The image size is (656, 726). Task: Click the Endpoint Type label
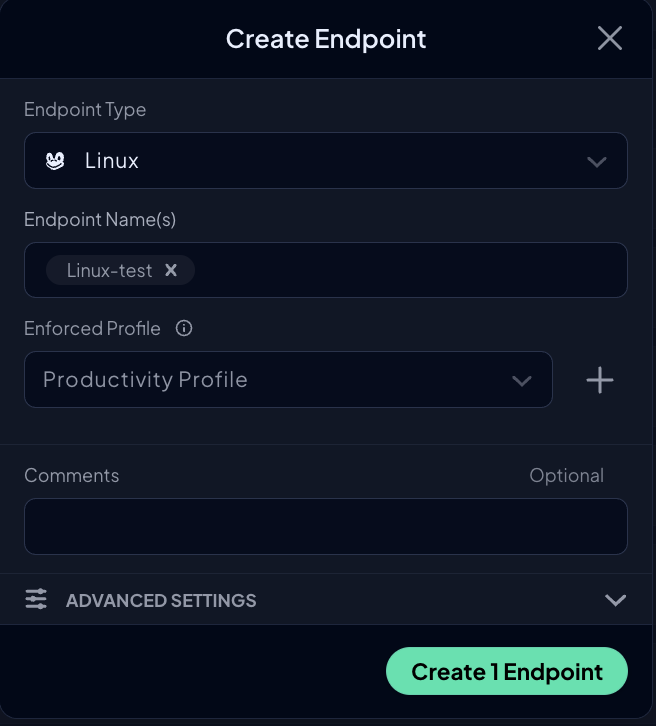pos(85,110)
